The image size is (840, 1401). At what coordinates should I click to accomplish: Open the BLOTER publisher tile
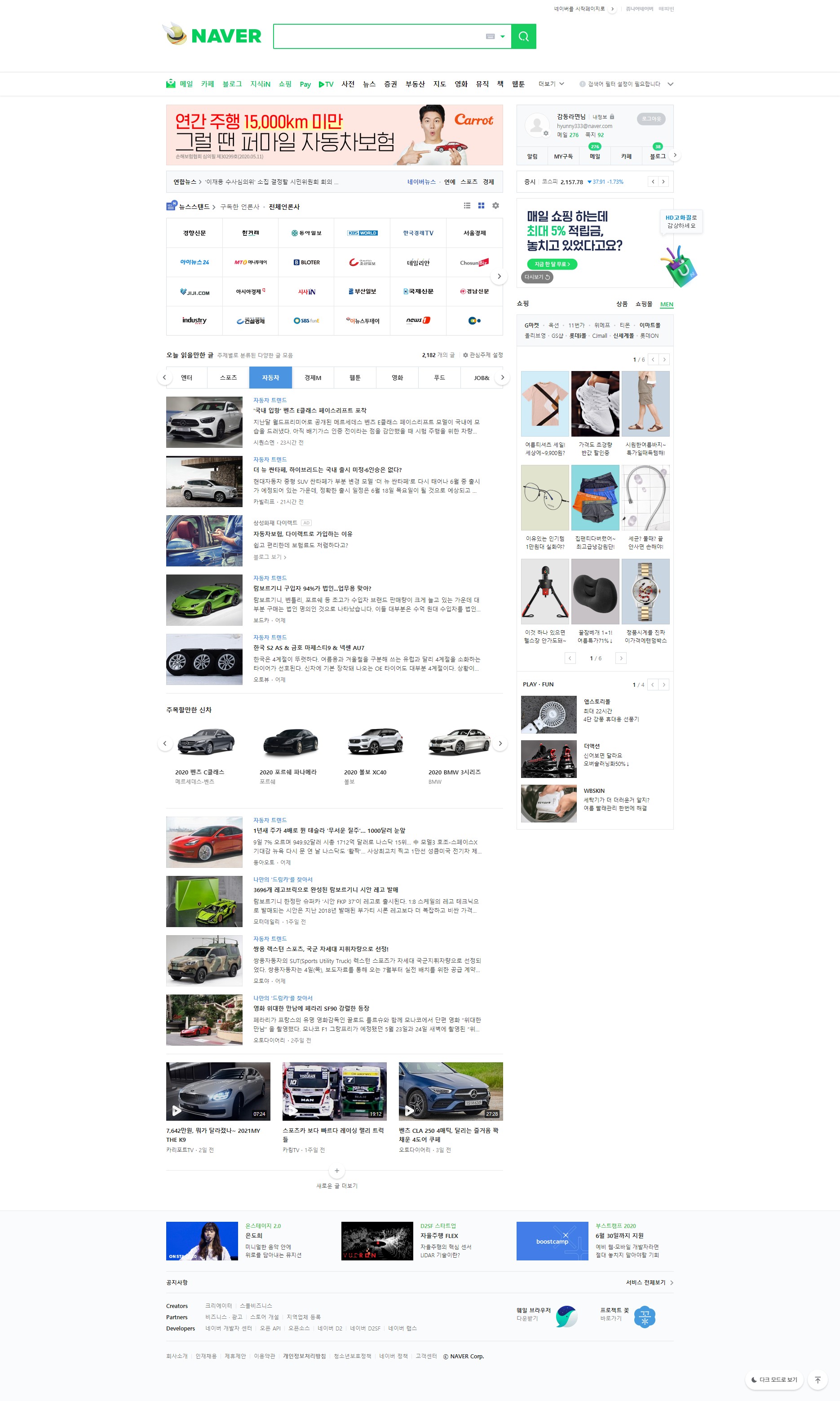306,262
